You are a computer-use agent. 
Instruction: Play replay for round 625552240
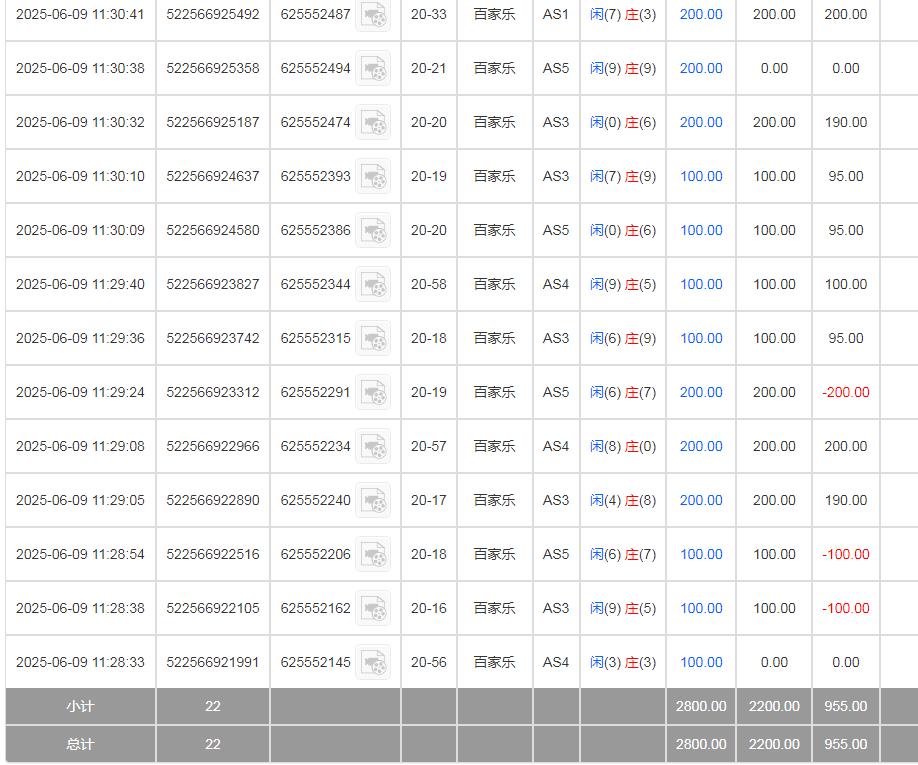click(x=374, y=501)
